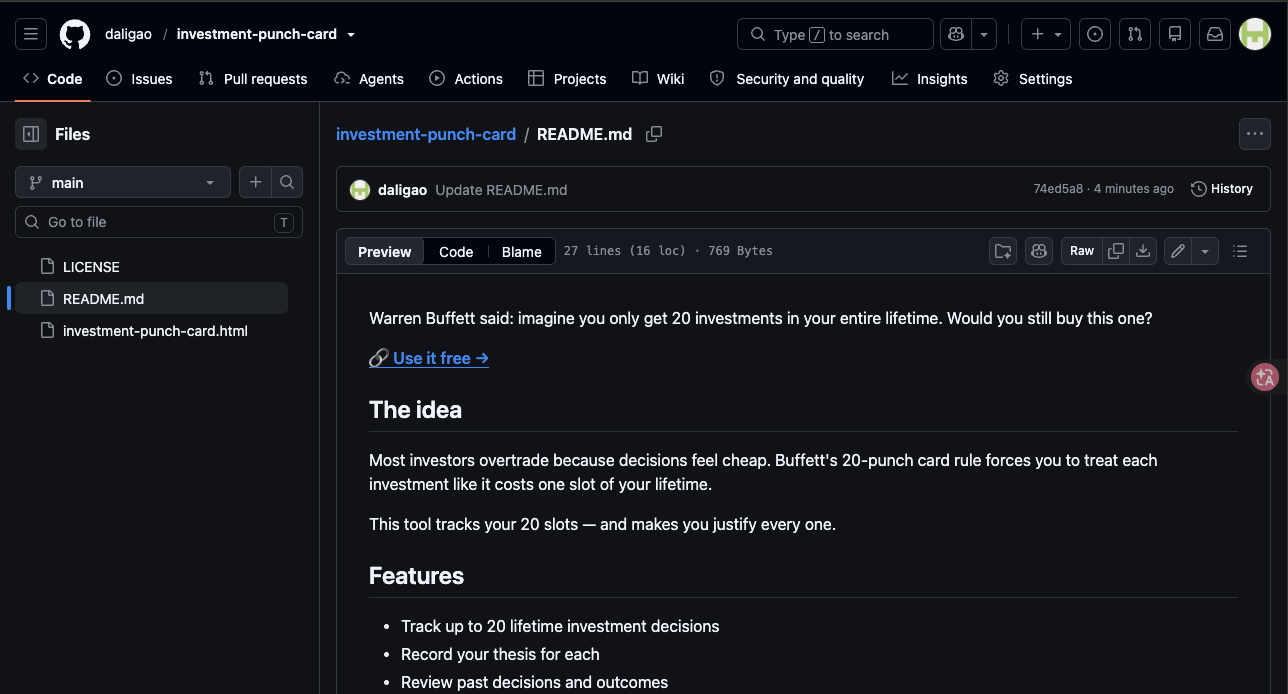
Task: Click daligao commit author avatar
Action: pyautogui.click(x=360, y=189)
